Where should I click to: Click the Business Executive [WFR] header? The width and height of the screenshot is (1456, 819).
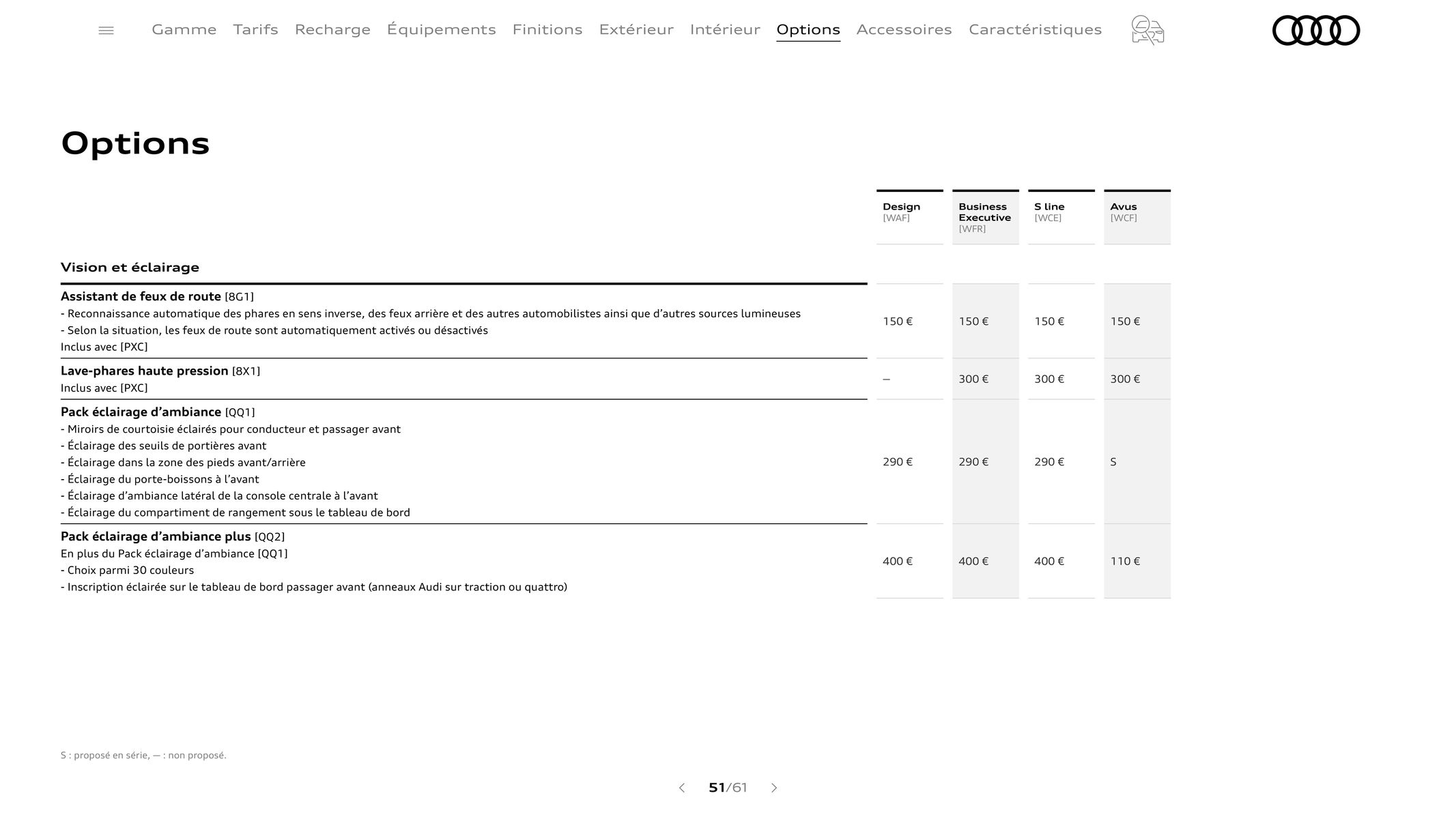click(x=985, y=217)
